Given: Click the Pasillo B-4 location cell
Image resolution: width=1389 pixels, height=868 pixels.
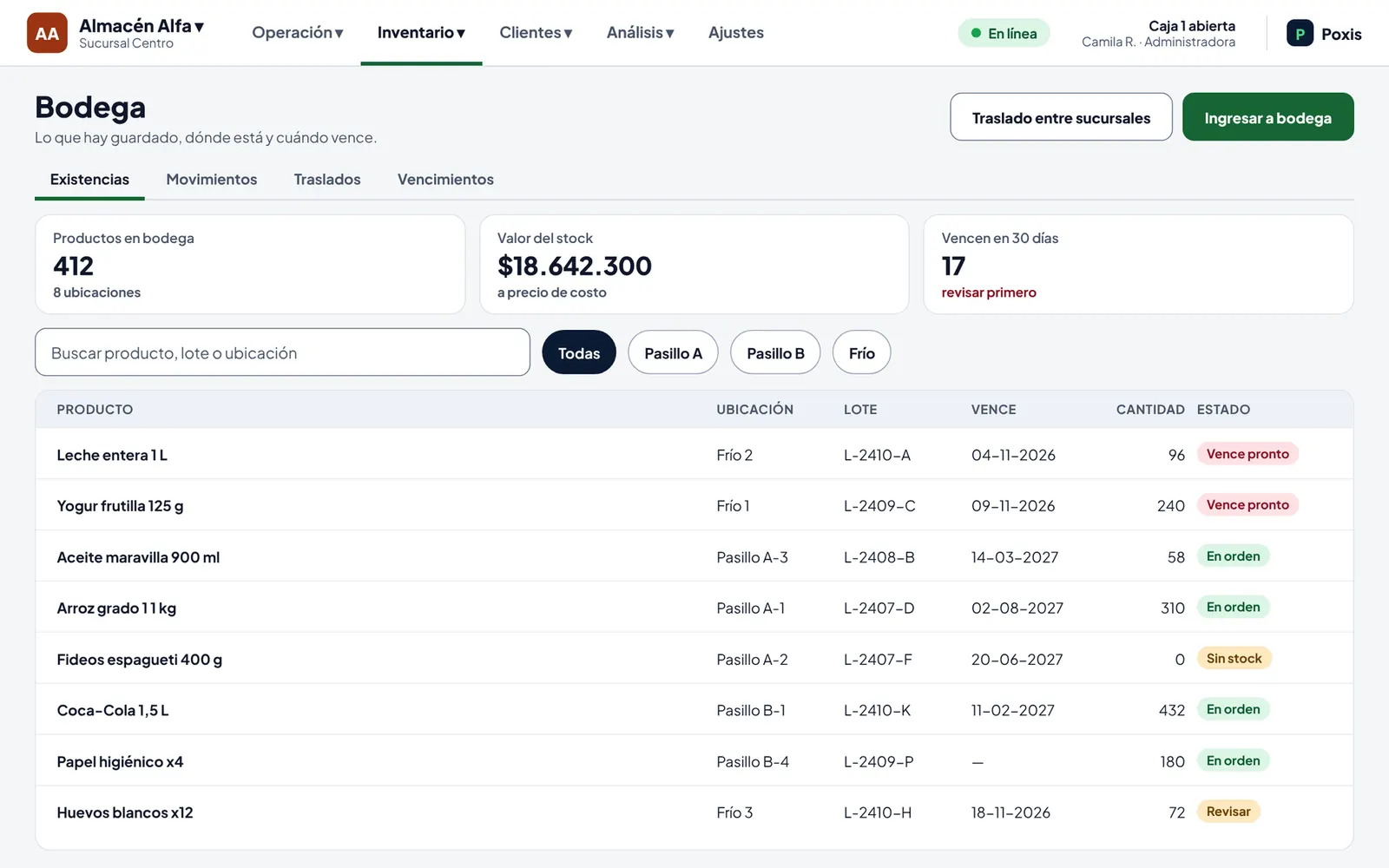Looking at the screenshot, I should point(753,762).
